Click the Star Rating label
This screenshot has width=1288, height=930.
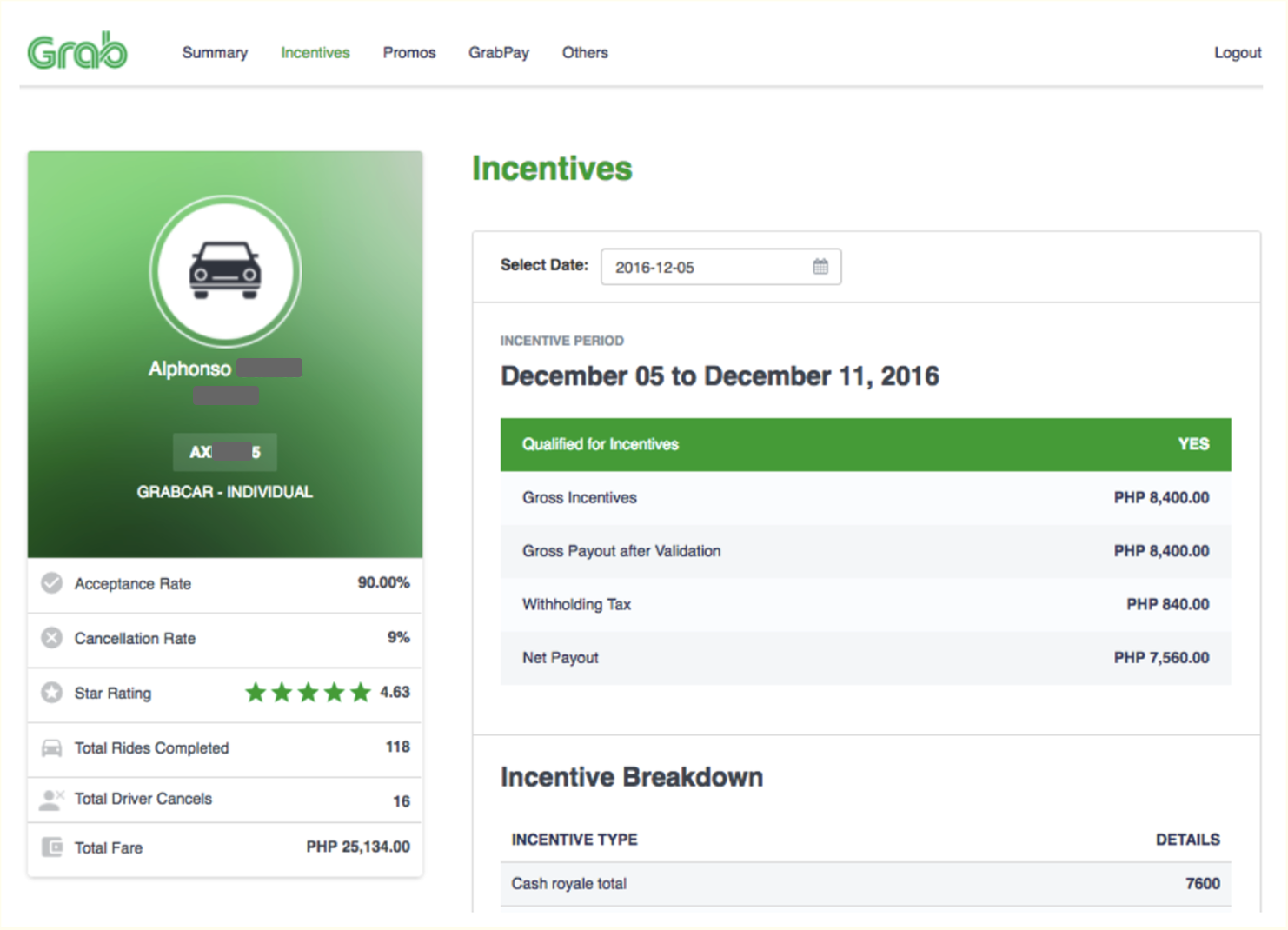pyautogui.click(x=113, y=694)
